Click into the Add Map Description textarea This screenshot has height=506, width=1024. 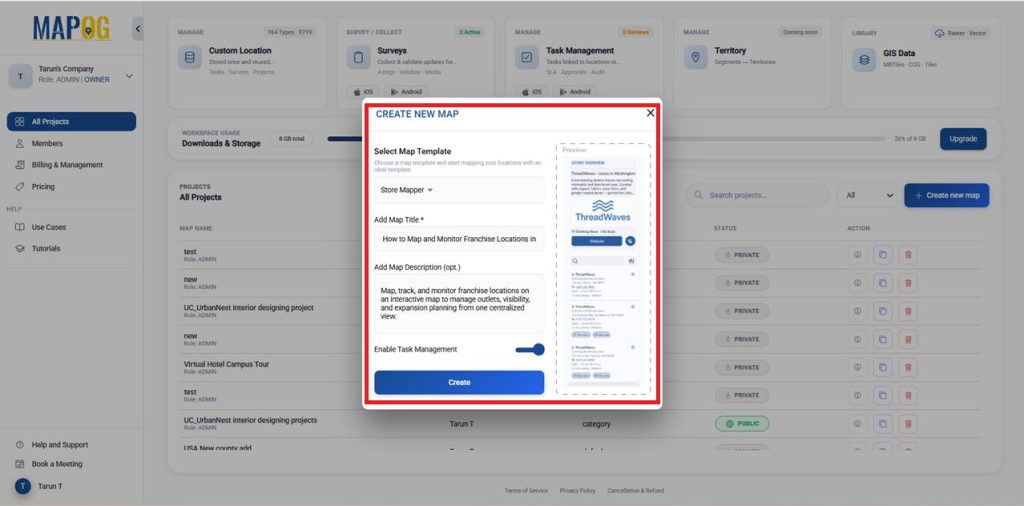point(458,304)
